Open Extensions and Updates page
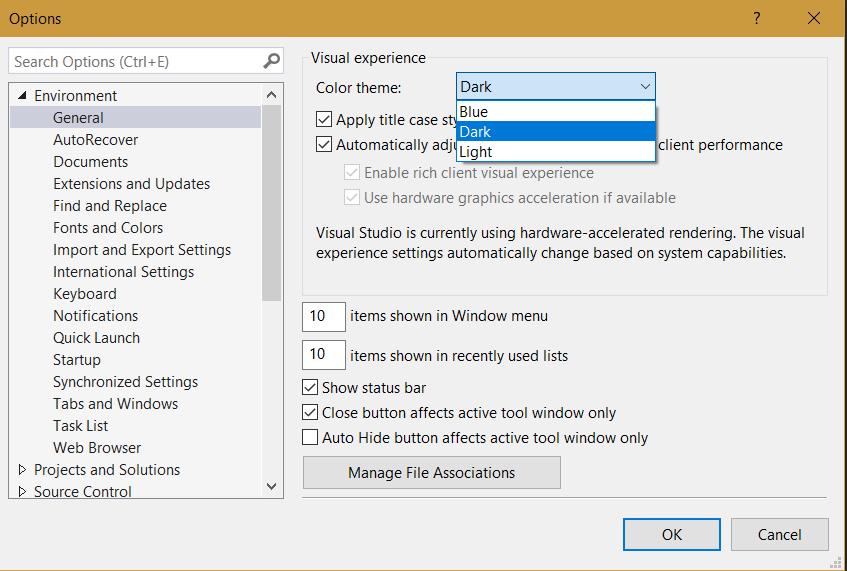Viewport: 847px width, 571px height. tap(131, 184)
